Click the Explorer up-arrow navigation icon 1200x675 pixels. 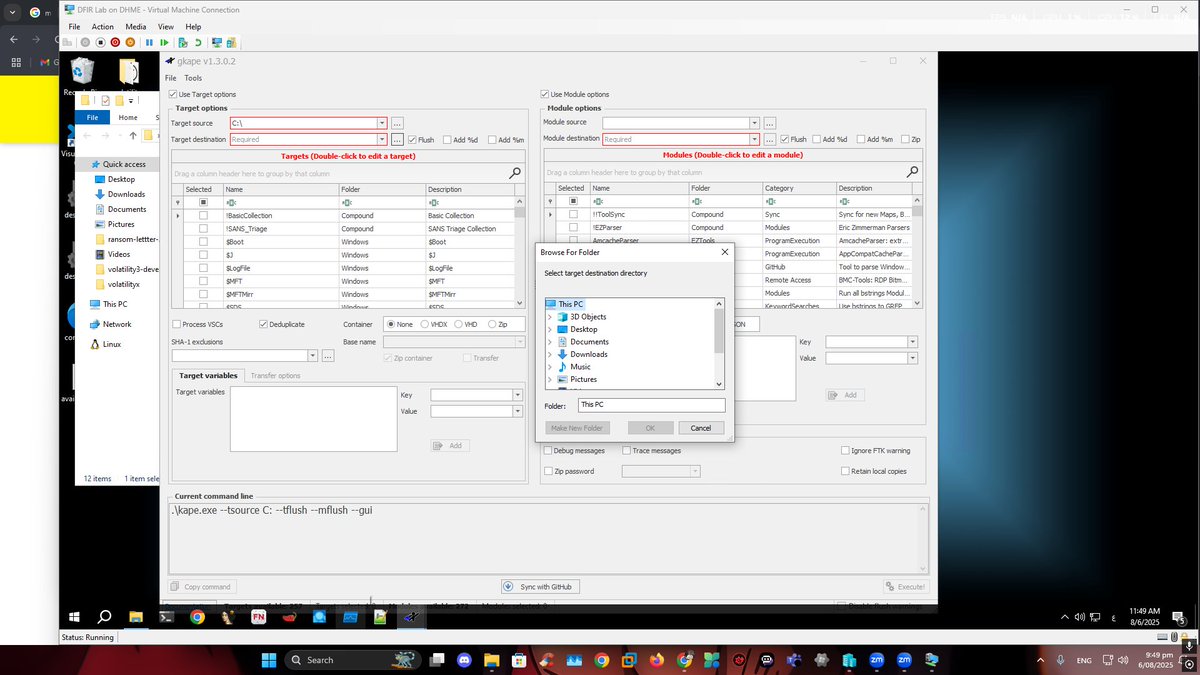click(x=132, y=135)
